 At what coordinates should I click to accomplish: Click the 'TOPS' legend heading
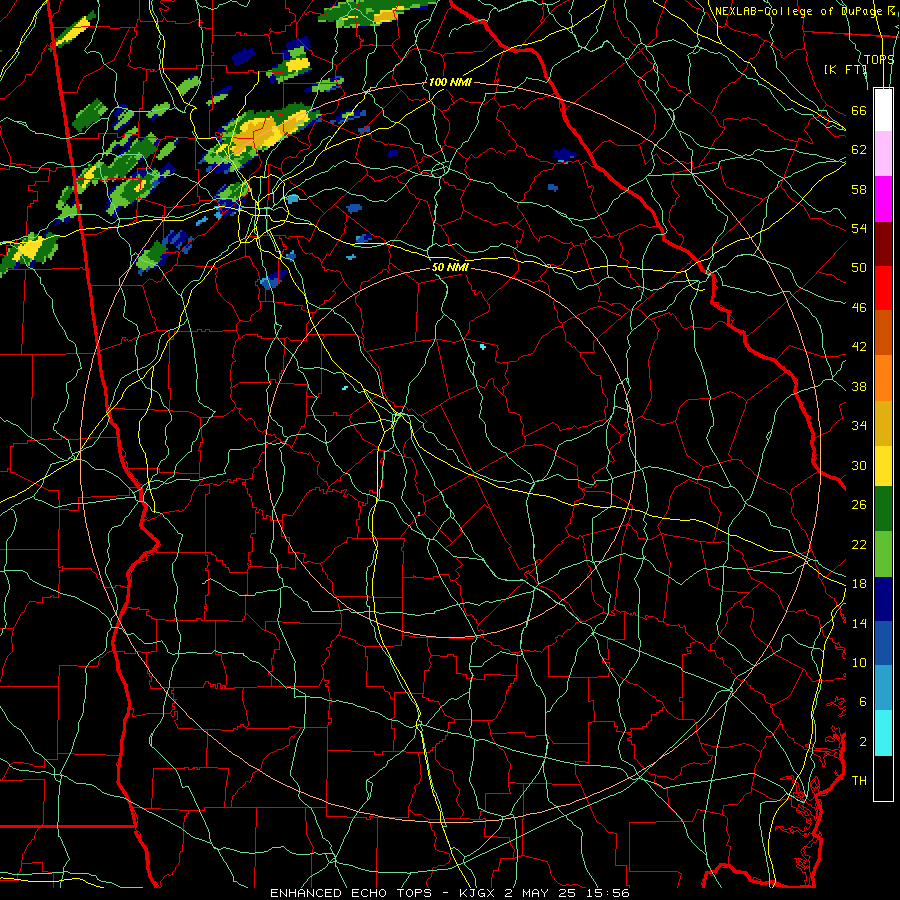point(879,60)
